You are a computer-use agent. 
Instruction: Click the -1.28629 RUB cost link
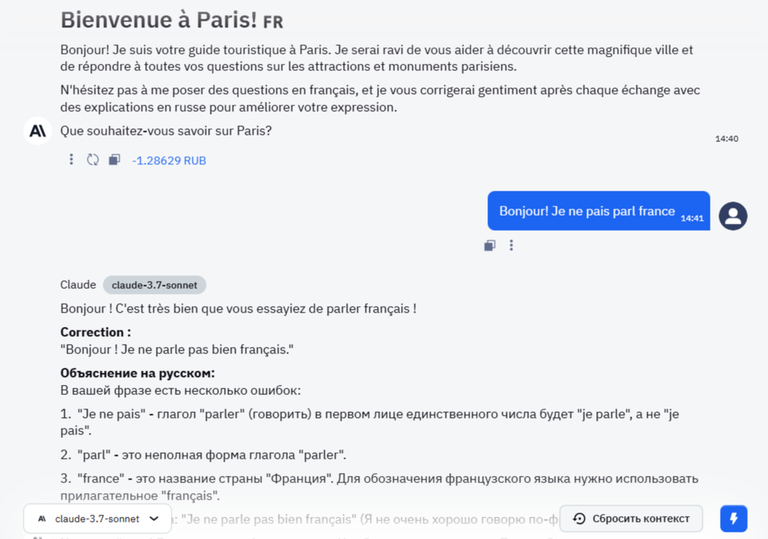point(169,161)
